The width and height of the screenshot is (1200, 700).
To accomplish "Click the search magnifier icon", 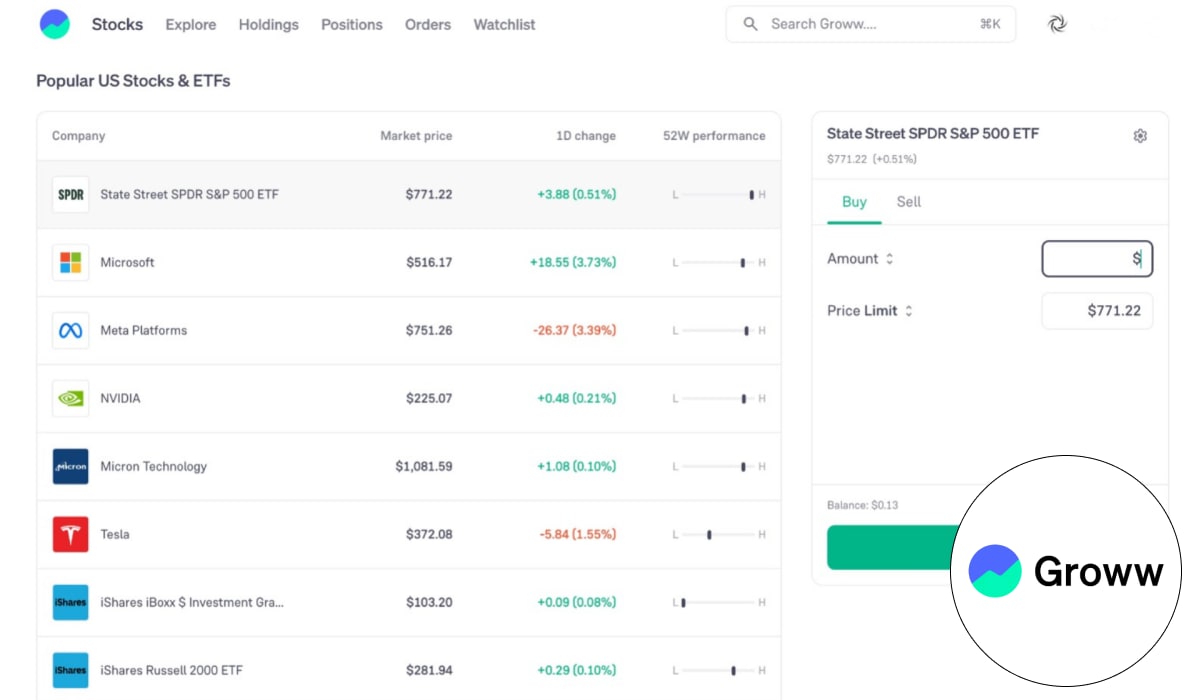I will pyautogui.click(x=751, y=24).
